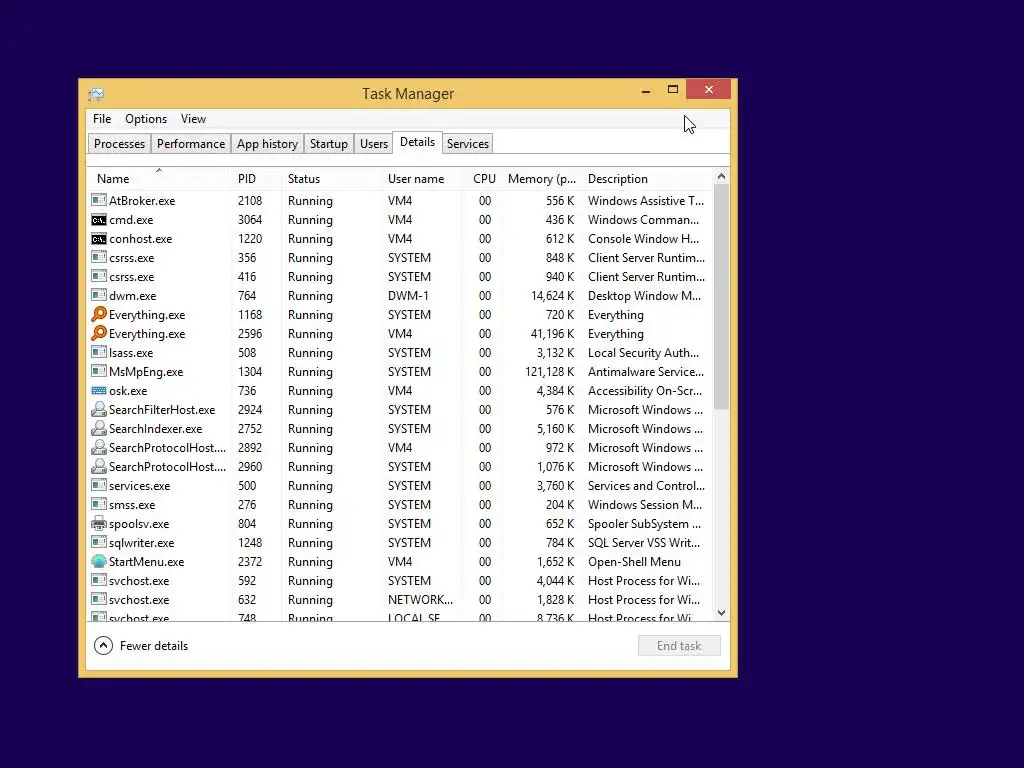Open the File menu
Image resolution: width=1024 pixels, height=768 pixels.
click(102, 119)
